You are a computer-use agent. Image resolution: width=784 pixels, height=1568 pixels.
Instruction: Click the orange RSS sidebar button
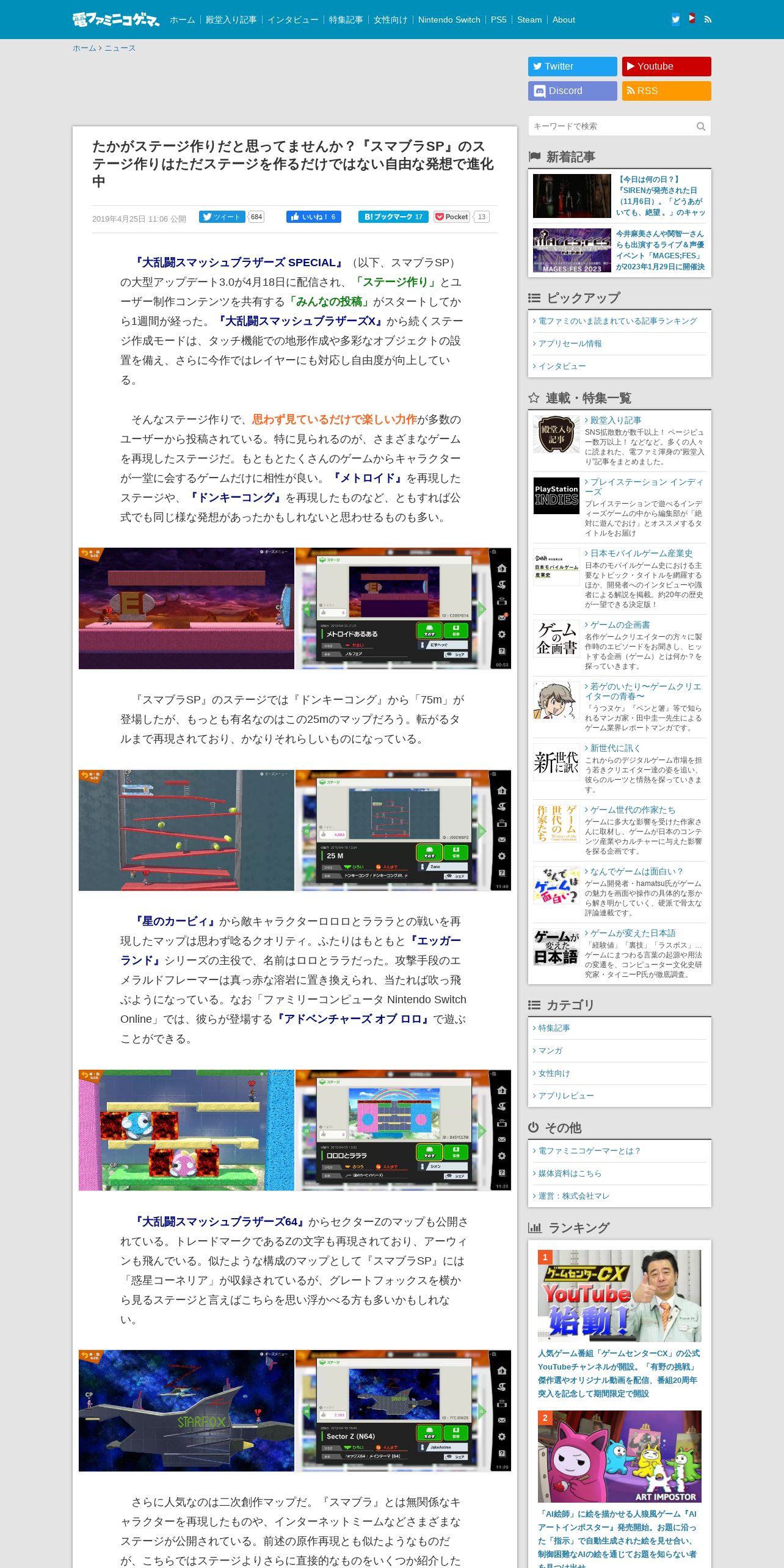[667, 91]
